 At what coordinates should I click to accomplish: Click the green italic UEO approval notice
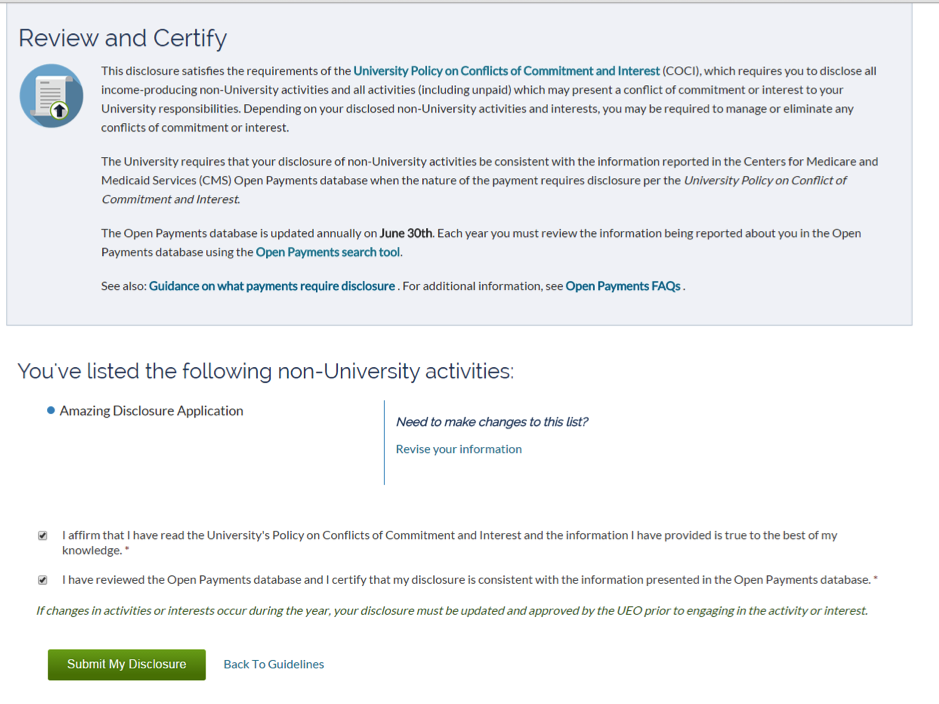click(452, 611)
